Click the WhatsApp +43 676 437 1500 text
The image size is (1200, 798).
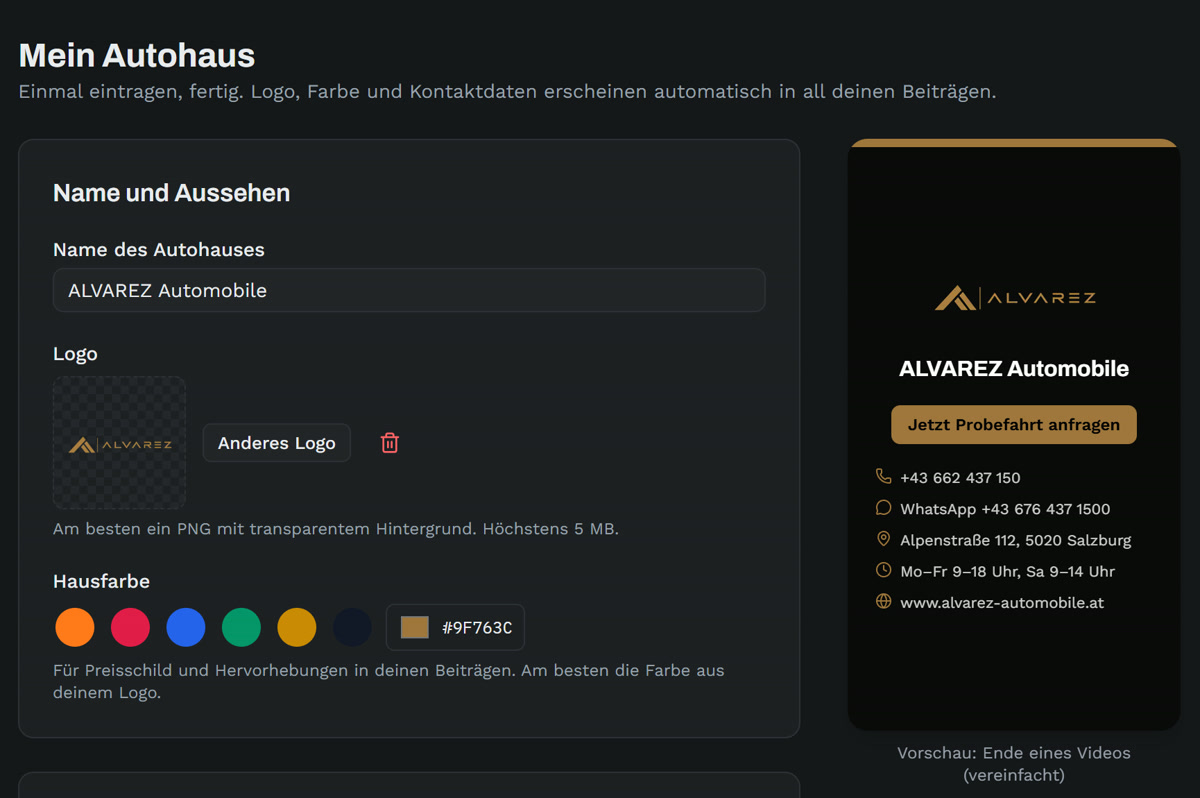1005,509
